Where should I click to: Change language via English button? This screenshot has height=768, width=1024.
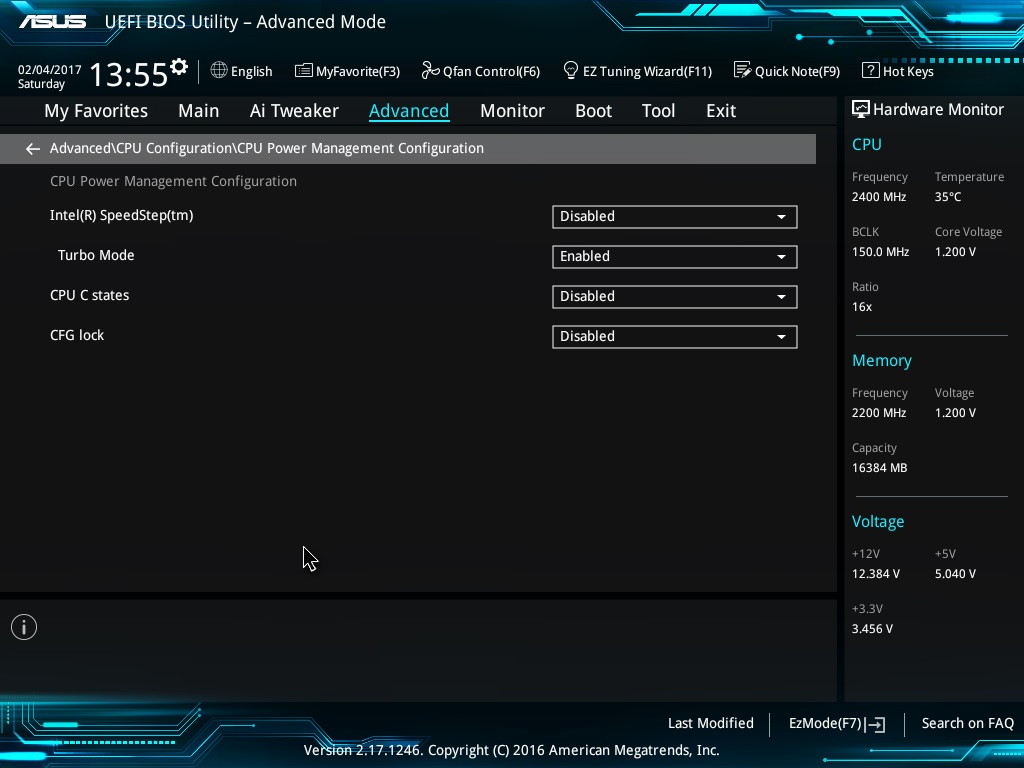pyautogui.click(x=242, y=71)
